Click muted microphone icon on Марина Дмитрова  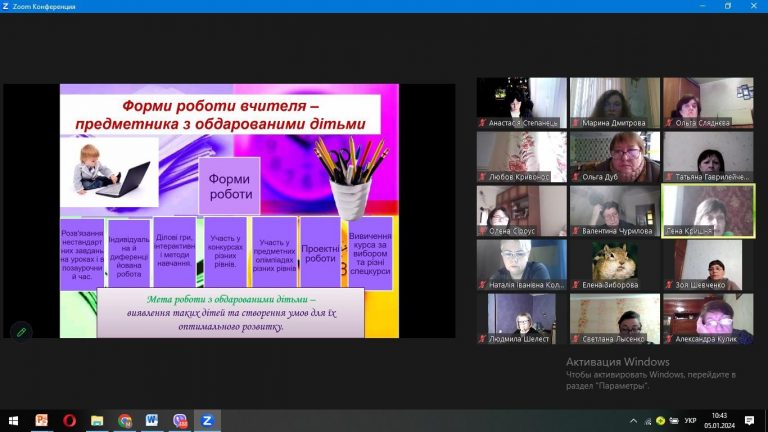pyautogui.click(x=576, y=123)
